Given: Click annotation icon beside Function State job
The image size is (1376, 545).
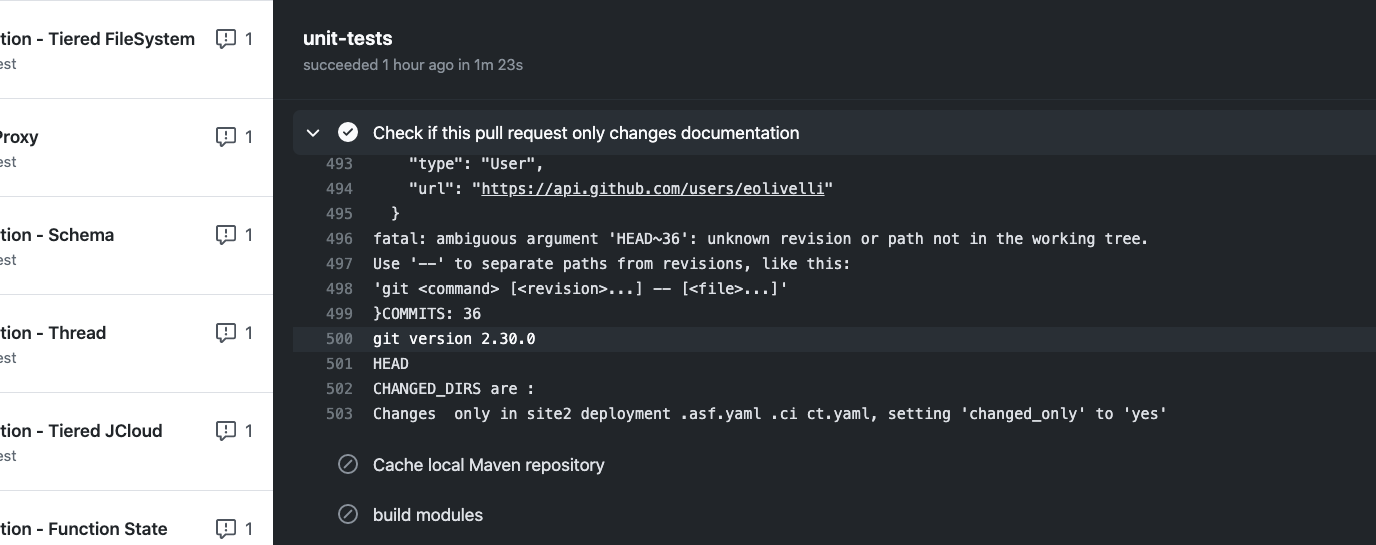Looking at the screenshot, I should coord(226,529).
